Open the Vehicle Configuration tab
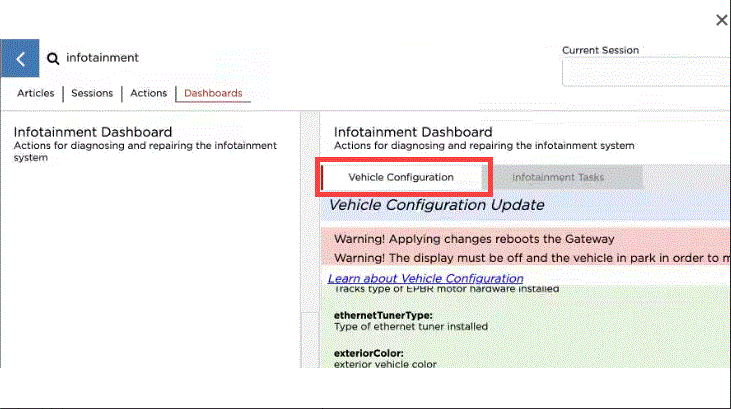Screen dimensions: 731x409 click(x=401, y=177)
